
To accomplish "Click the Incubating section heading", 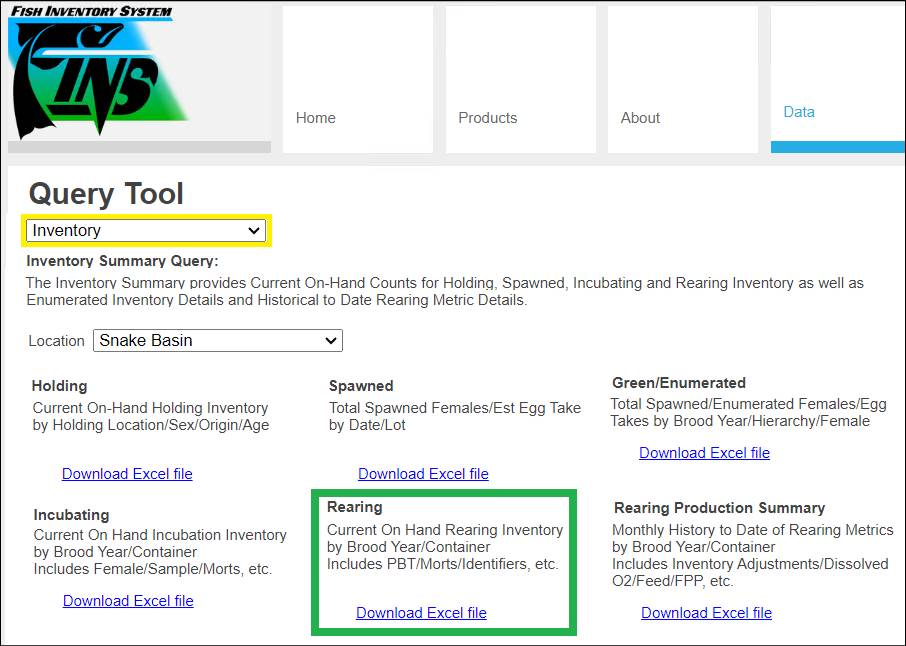I will click(x=72, y=515).
